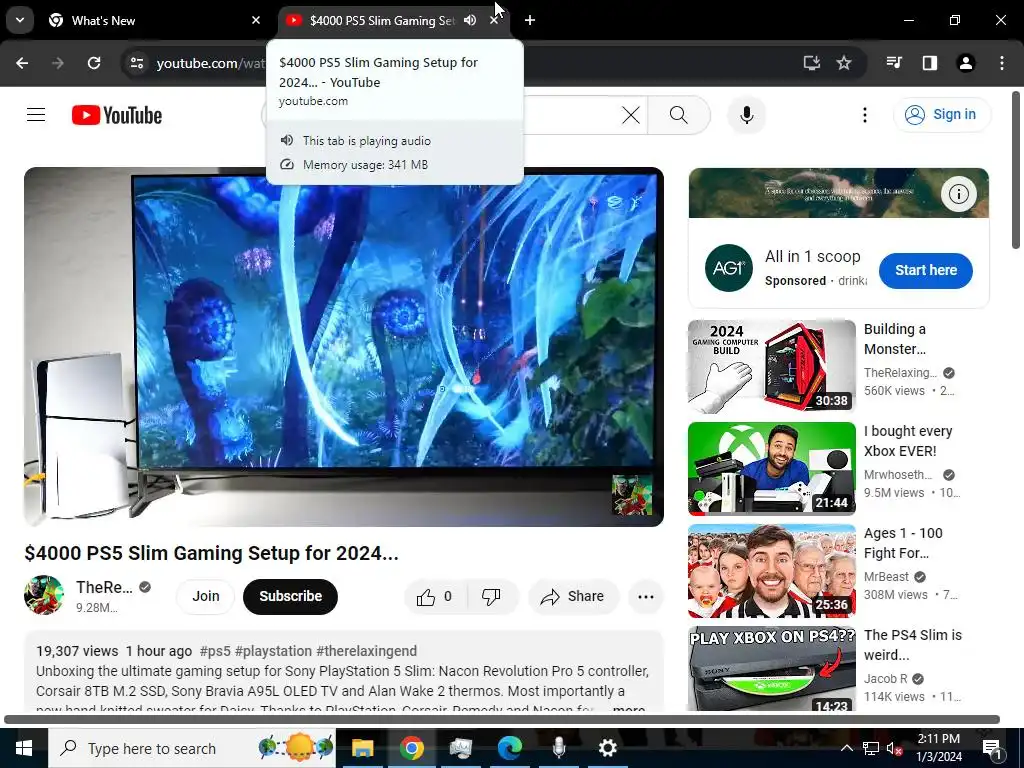The height and width of the screenshot is (768, 1024).
Task: Close the What's New tab
Action: point(256,20)
